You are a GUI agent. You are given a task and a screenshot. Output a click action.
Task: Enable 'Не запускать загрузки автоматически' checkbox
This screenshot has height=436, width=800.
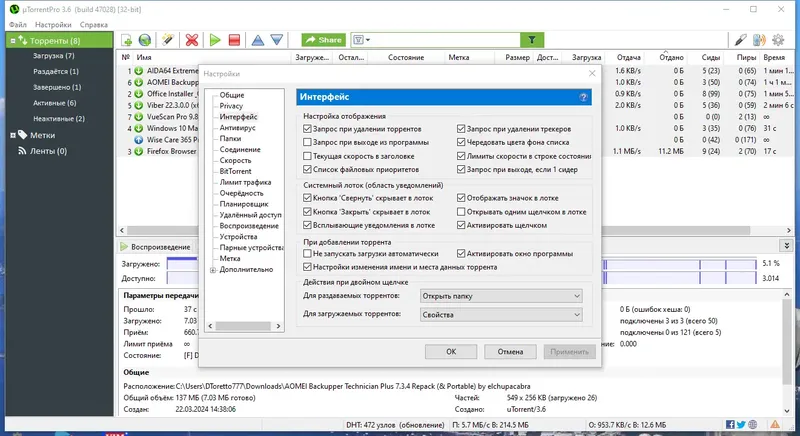307,253
